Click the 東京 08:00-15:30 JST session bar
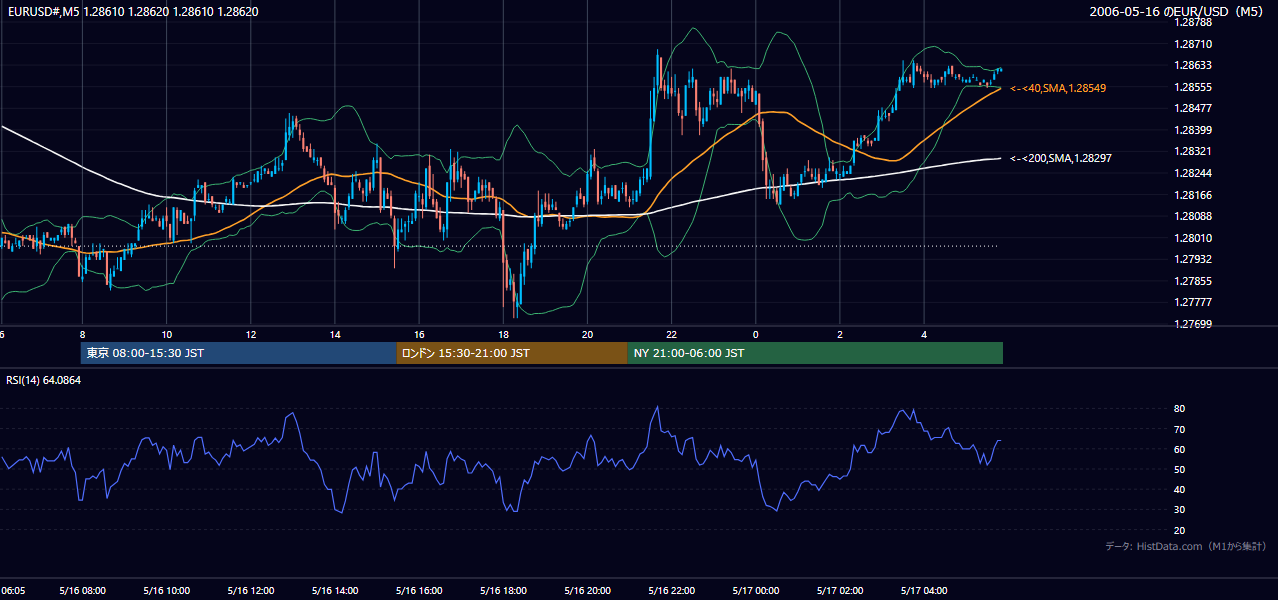Screen dimensions: 1278x600 (238, 353)
